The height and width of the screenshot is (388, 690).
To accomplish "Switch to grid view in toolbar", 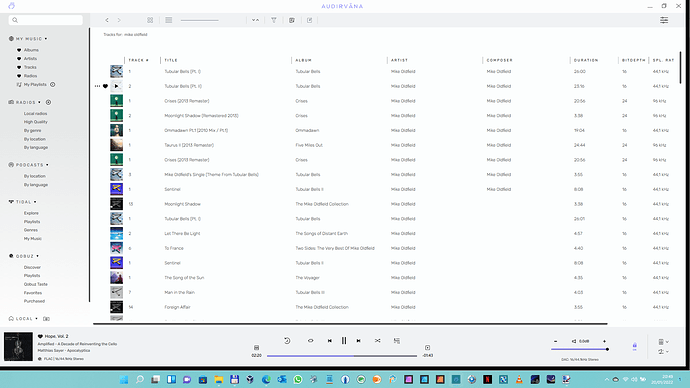I will tap(150, 20).
